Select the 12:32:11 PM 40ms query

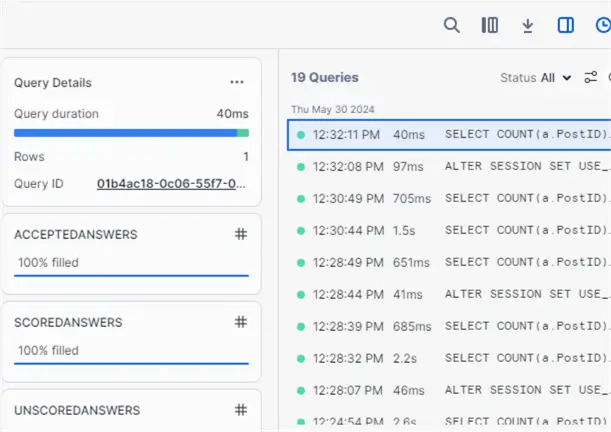[449, 135]
